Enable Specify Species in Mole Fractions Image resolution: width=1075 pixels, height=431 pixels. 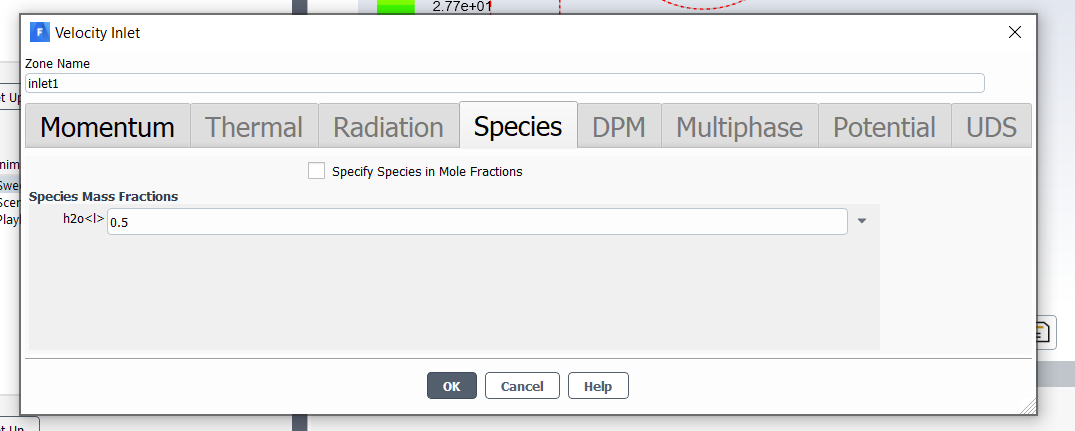(316, 171)
